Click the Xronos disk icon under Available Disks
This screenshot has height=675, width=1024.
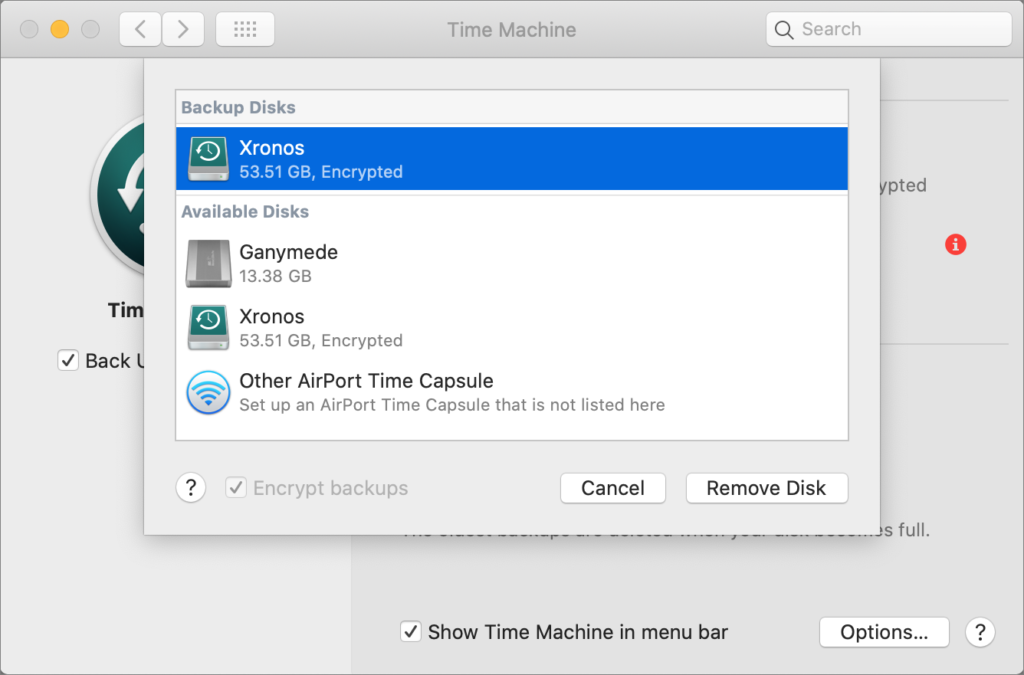(208, 328)
